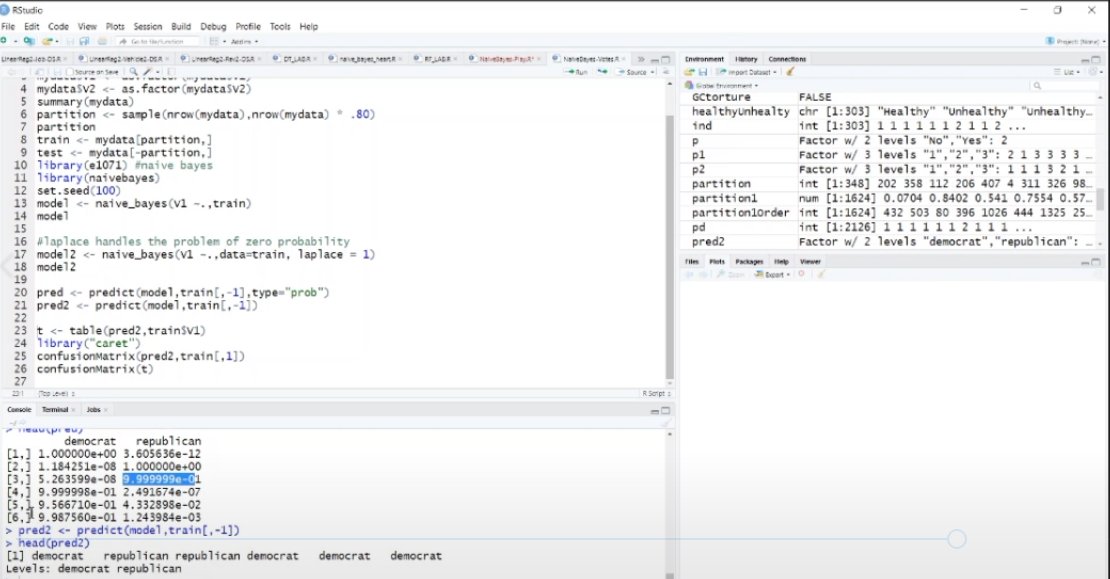Switch to the Connections tab
This screenshot has width=1110, height=579.
click(787, 59)
